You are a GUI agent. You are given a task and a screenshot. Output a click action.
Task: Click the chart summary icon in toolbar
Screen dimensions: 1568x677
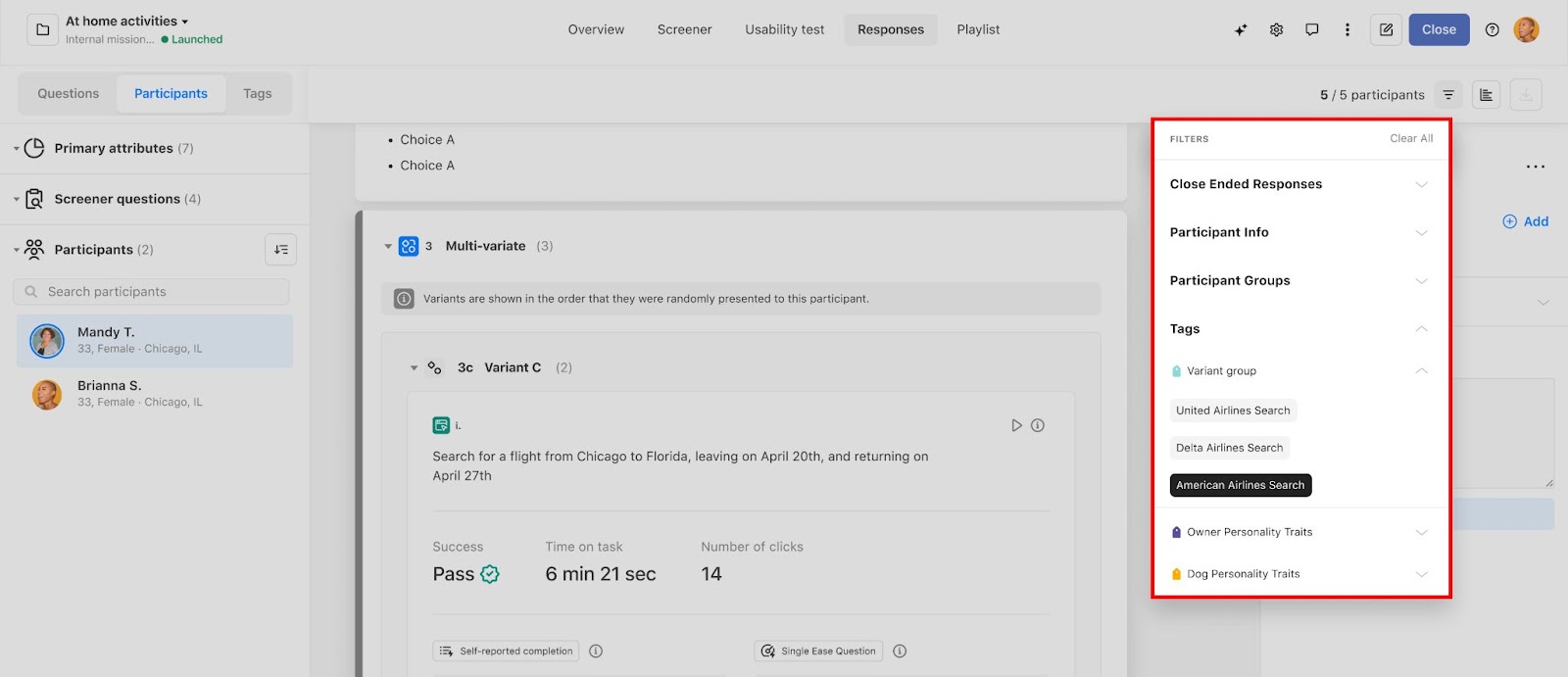pyautogui.click(x=1486, y=95)
